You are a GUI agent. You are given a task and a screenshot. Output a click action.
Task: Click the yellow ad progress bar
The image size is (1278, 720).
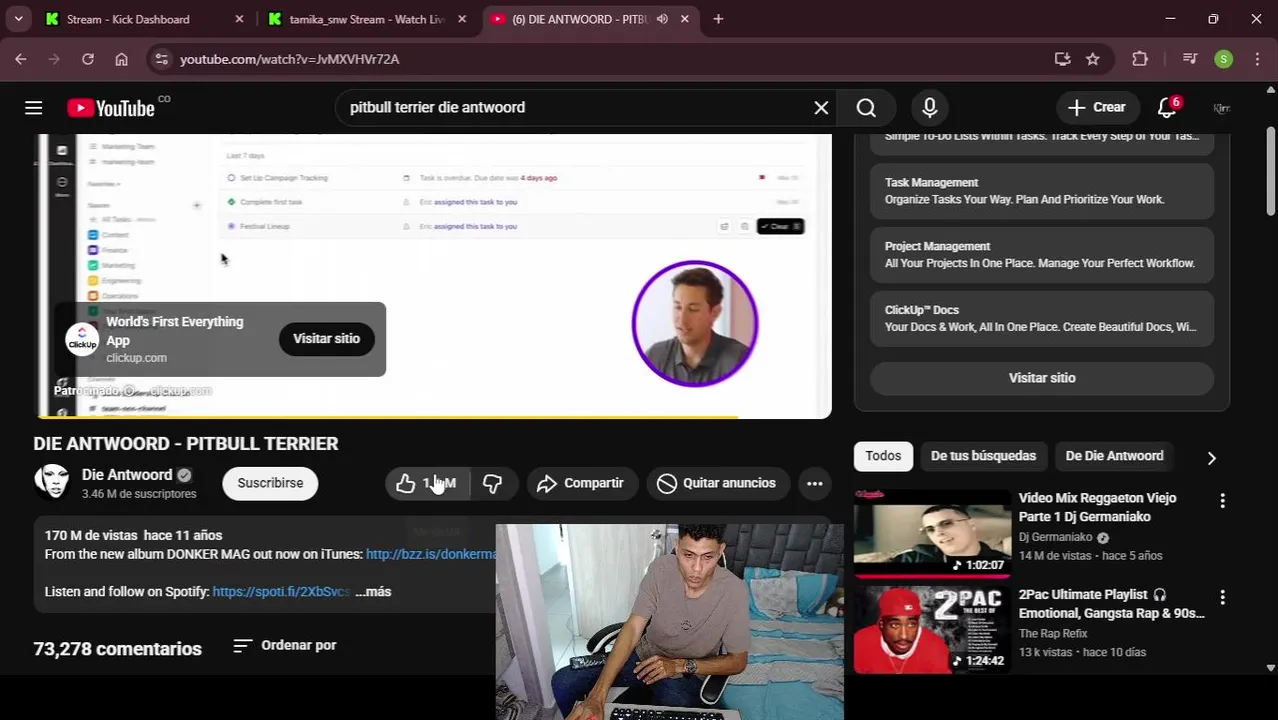point(388,416)
